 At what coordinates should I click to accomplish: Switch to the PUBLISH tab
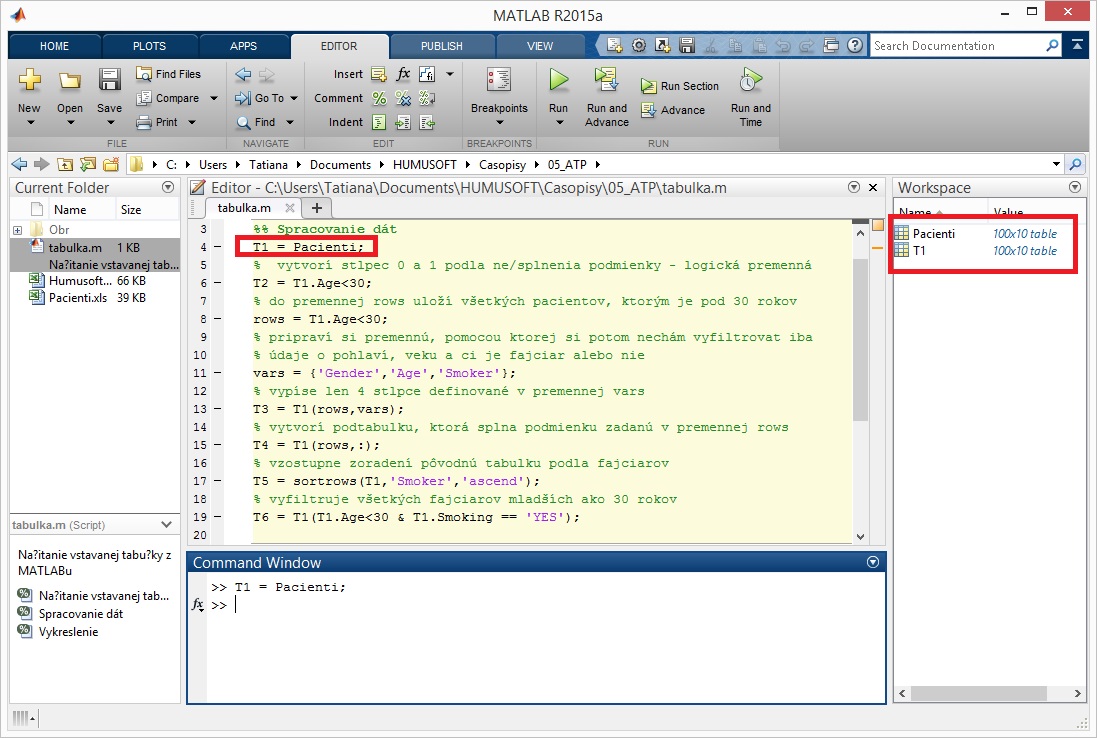(441, 46)
